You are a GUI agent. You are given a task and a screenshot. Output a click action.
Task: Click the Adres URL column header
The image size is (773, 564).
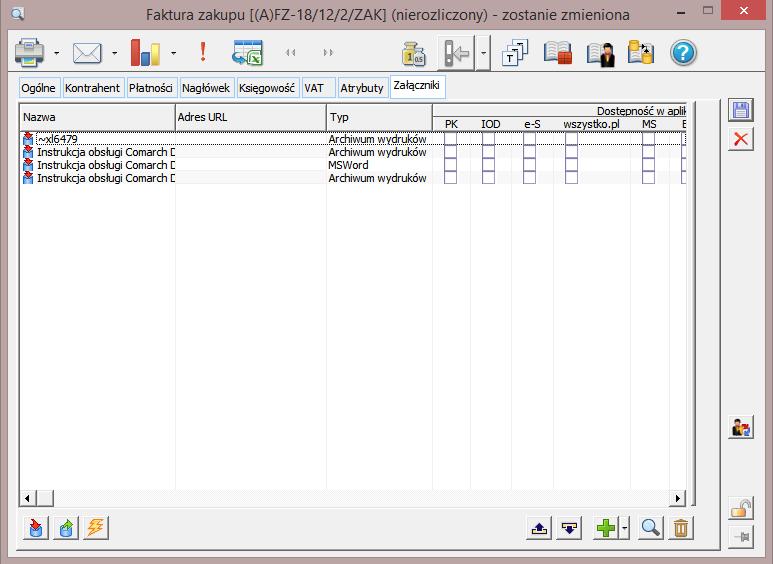click(x=251, y=117)
